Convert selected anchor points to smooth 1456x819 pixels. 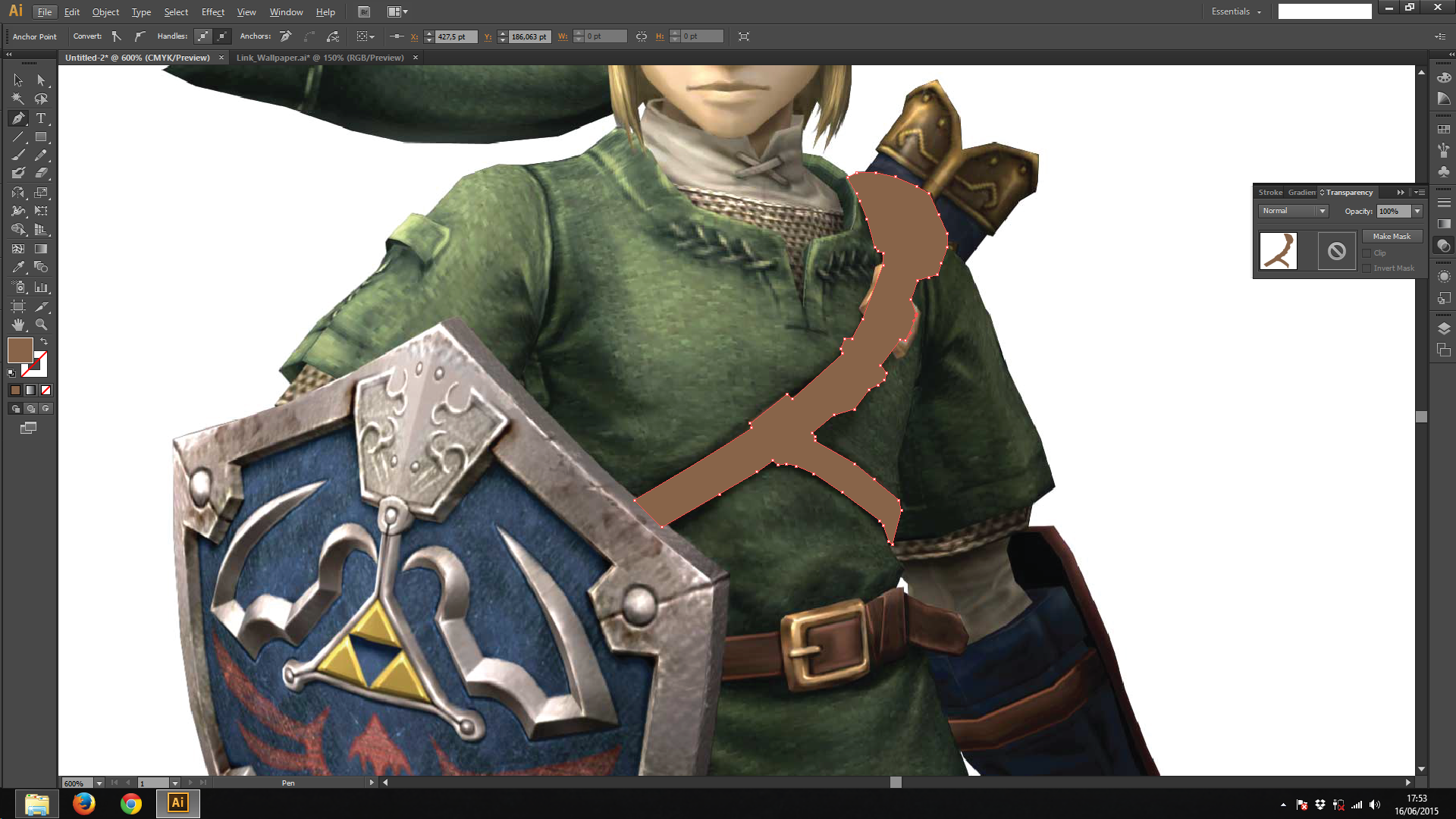click(x=139, y=36)
